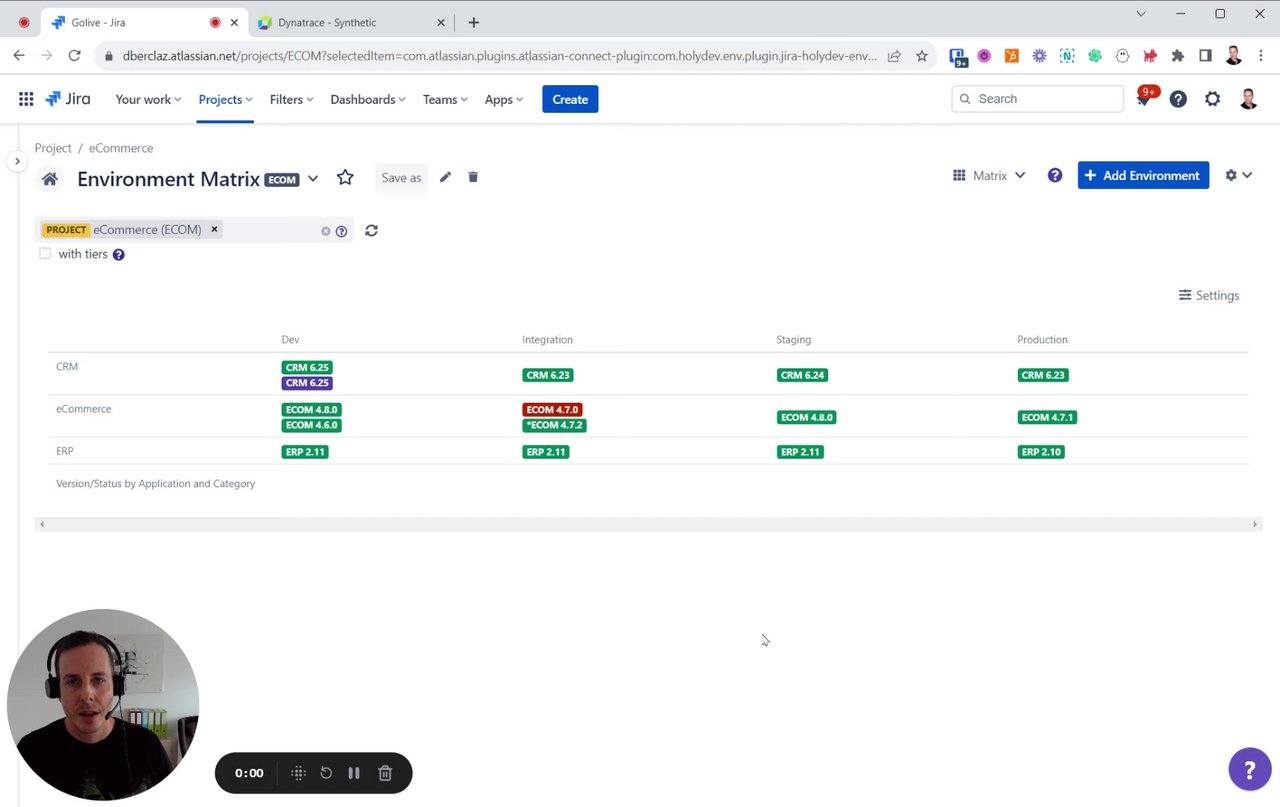Restart the recording with the rewind icon

pyautogui.click(x=326, y=773)
